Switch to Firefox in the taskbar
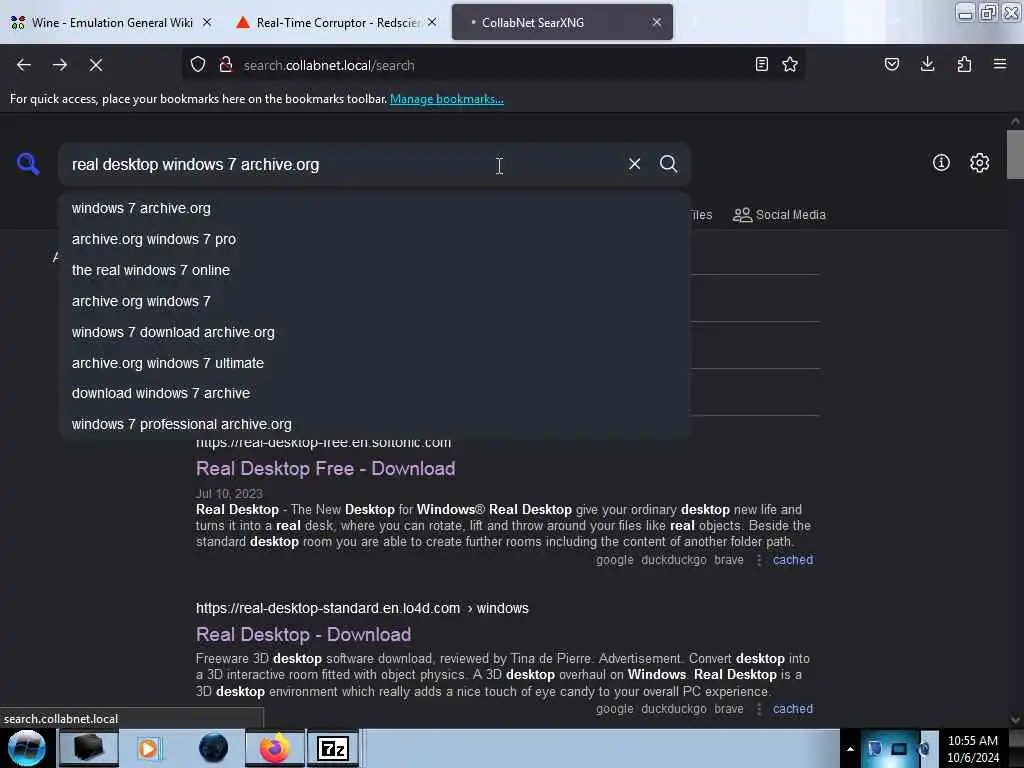The height and width of the screenshot is (768, 1024). point(275,748)
